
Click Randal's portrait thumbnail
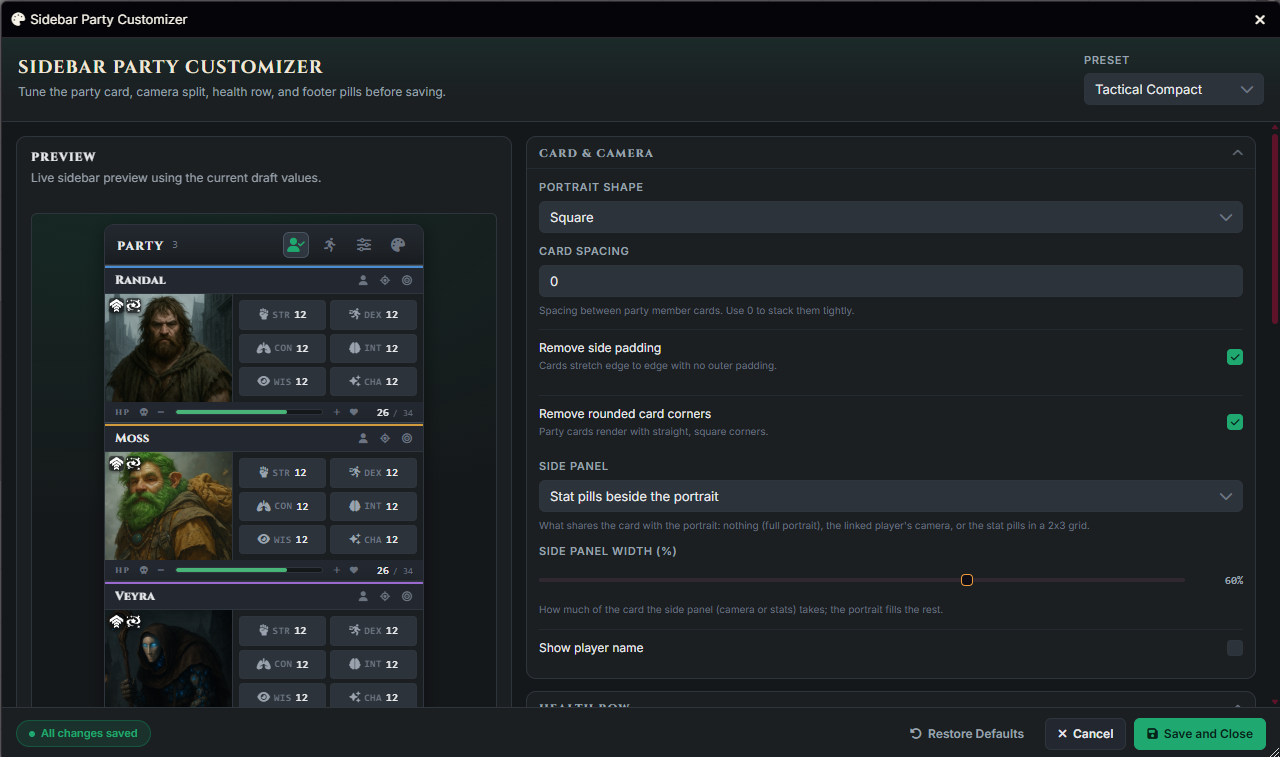coord(169,348)
